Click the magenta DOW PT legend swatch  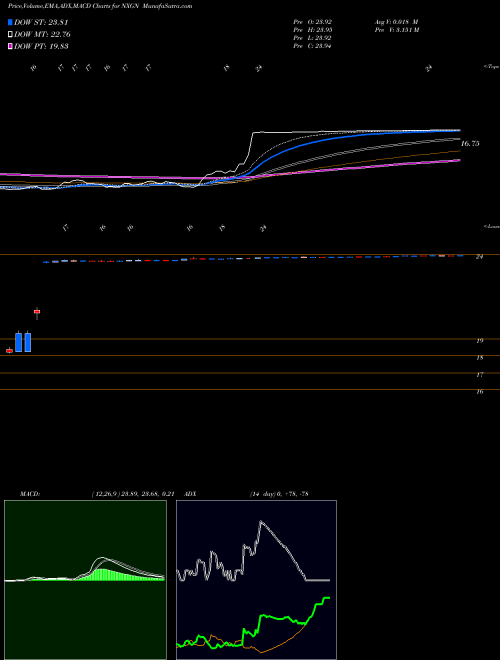[x=10, y=46]
